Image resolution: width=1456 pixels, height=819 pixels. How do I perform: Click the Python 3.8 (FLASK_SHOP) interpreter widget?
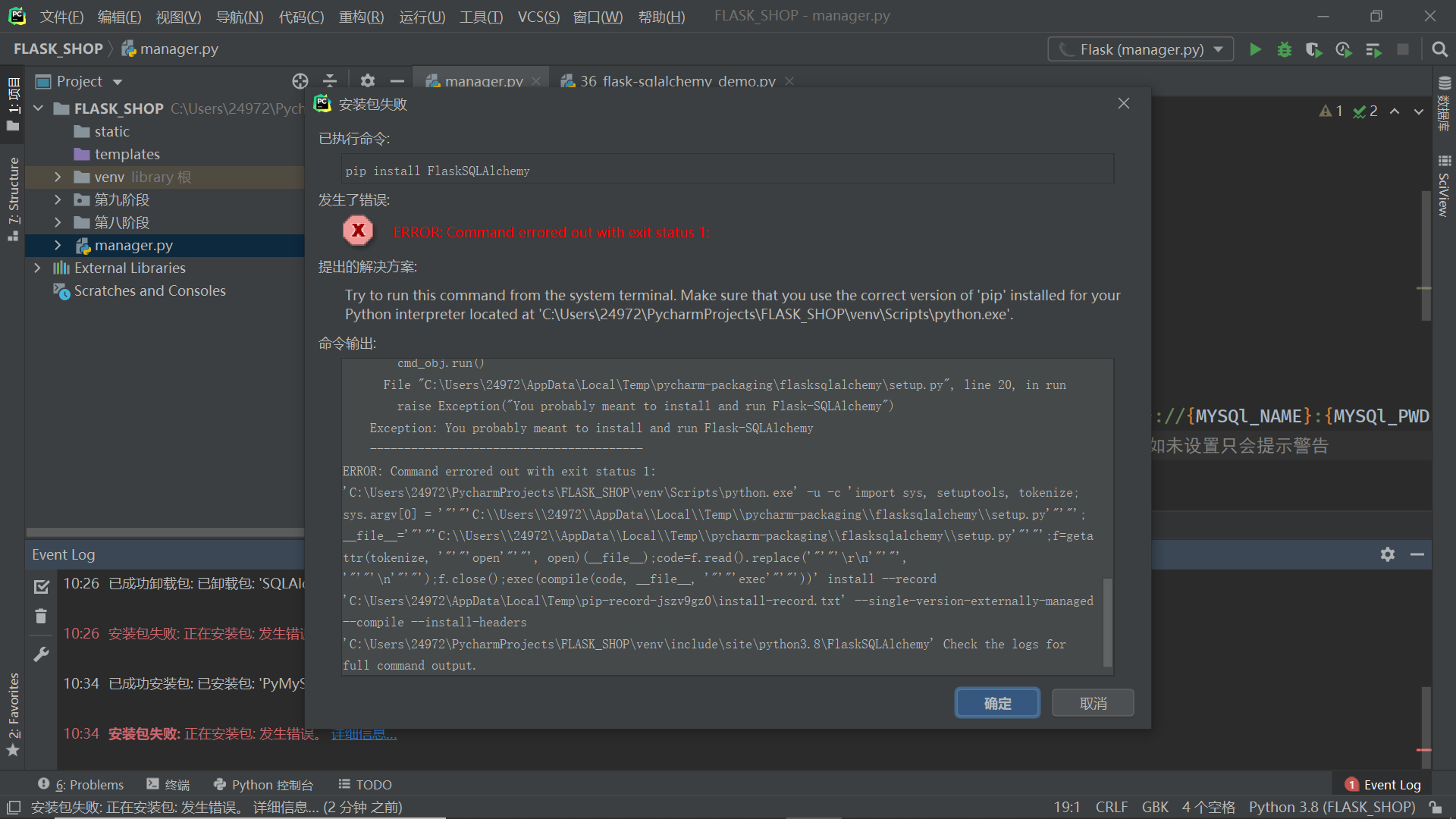click(x=1332, y=807)
